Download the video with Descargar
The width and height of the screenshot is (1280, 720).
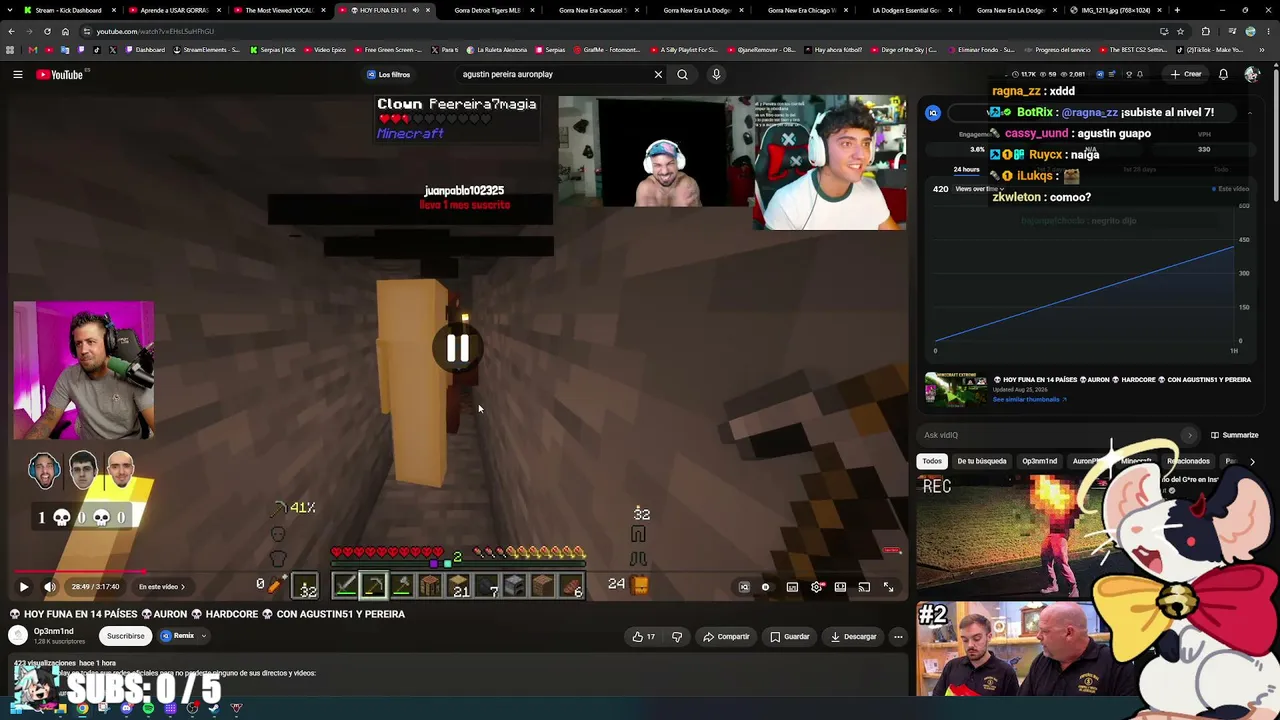(x=854, y=636)
